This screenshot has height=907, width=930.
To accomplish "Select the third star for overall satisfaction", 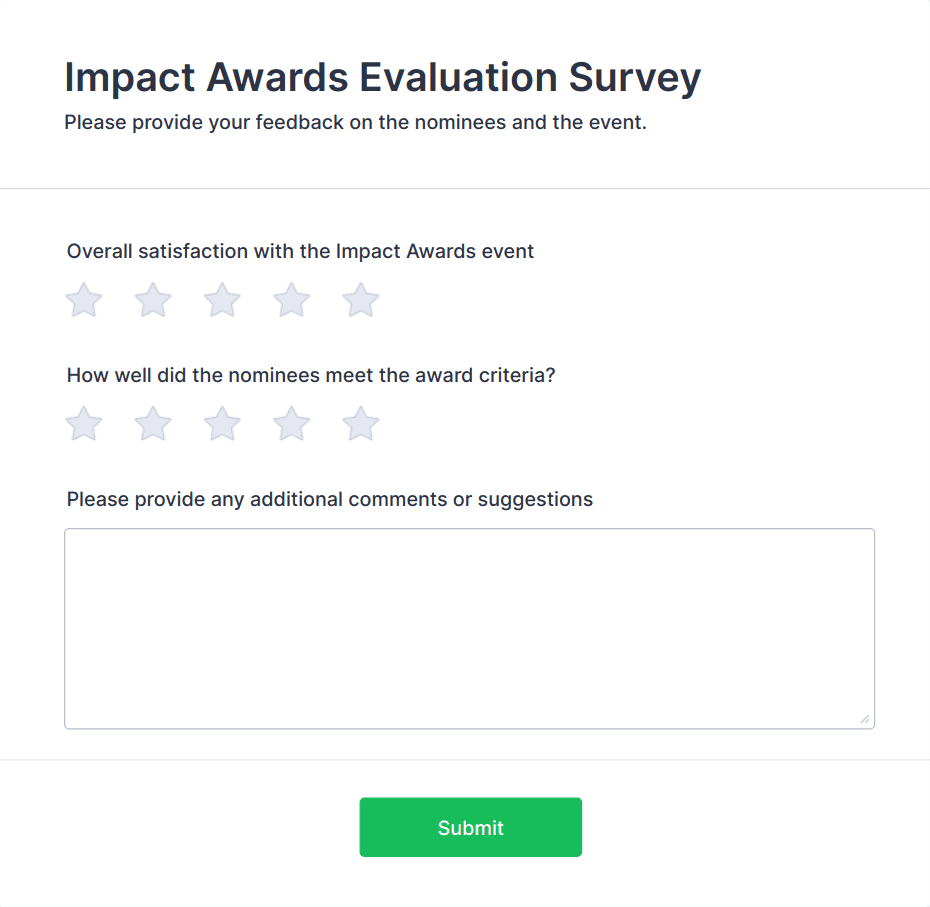I will click(x=221, y=299).
